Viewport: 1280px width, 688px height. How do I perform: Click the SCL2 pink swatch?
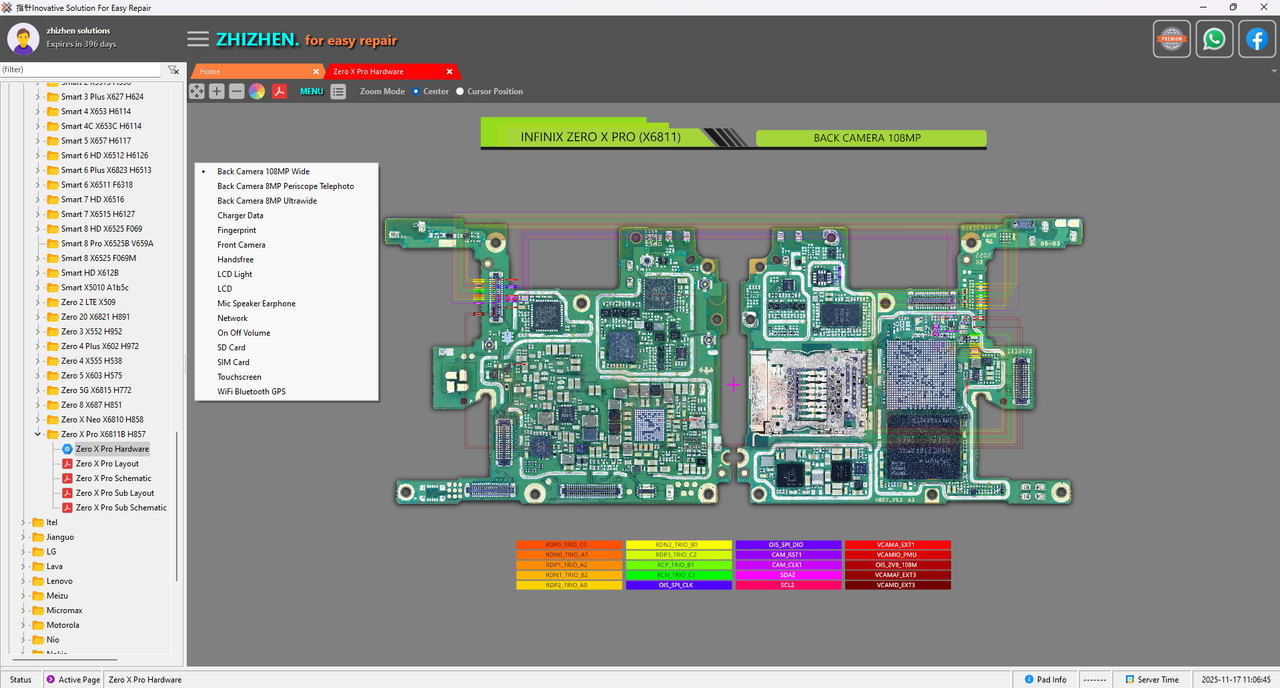point(786,585)
